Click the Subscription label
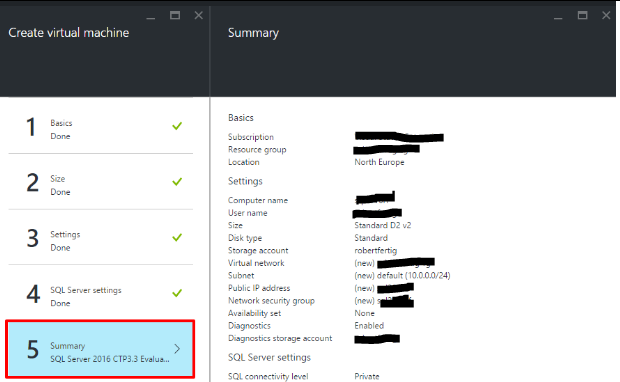The width and height of the screenshot is (620, 382). pos(251,137)
